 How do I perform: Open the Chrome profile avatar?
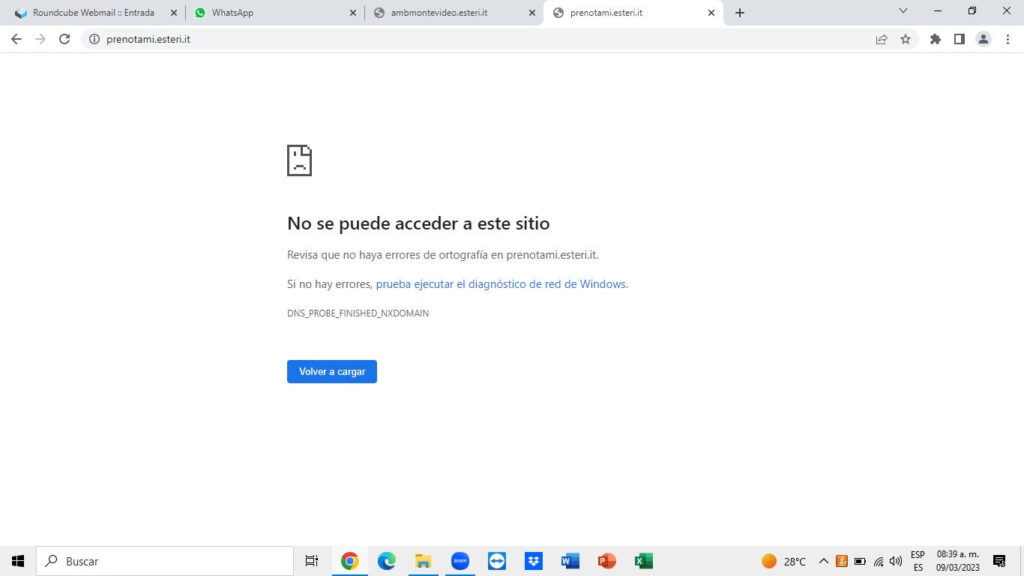pyautogui.click(x=983, y=39)
